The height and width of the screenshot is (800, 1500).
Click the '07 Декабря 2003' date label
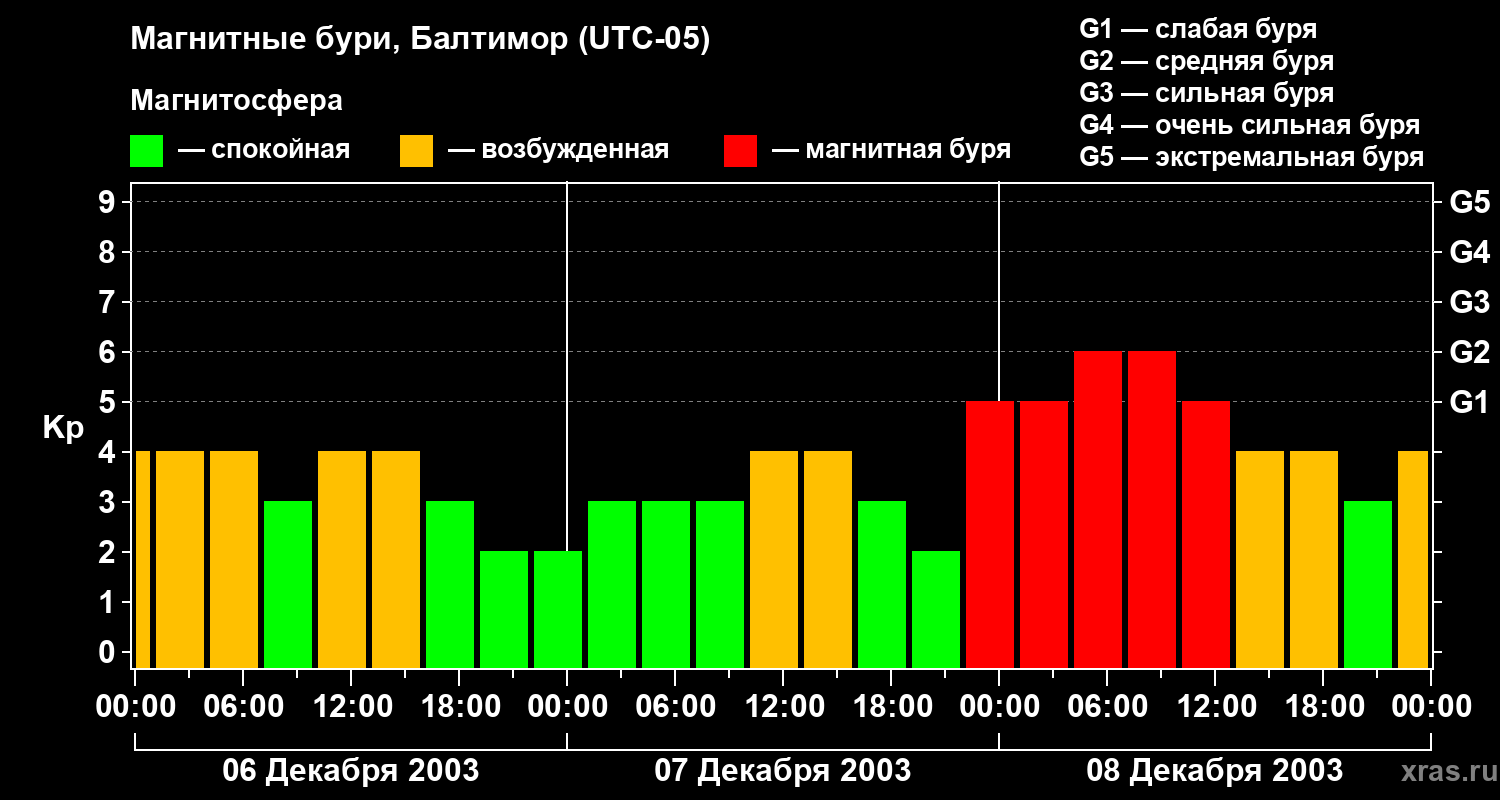tap(782, 771)
